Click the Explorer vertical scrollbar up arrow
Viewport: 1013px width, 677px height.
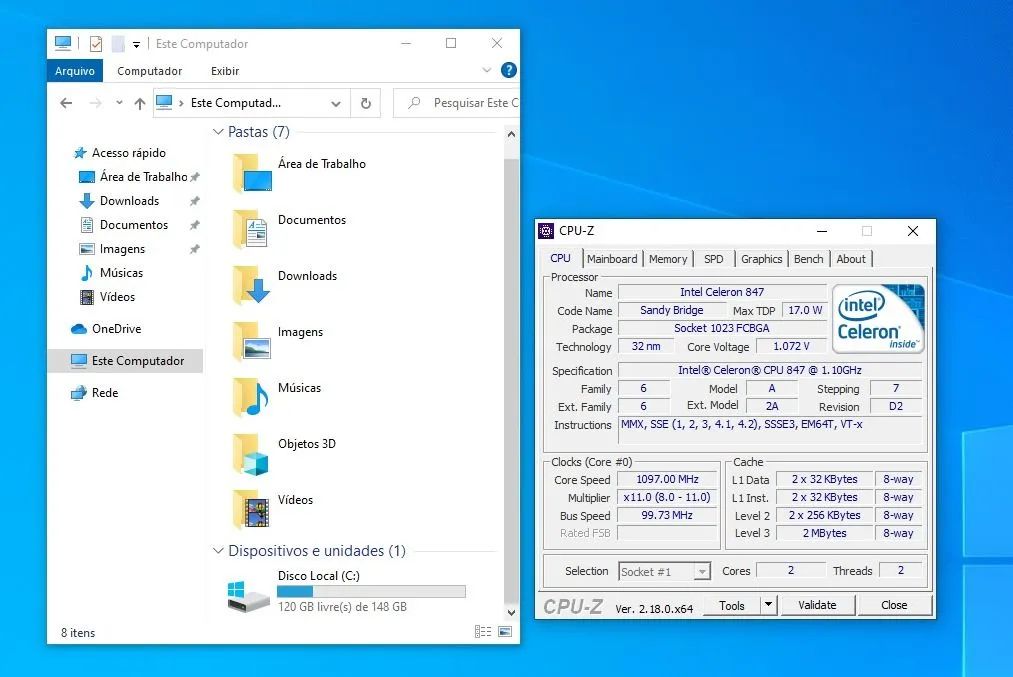pos(511,134)
